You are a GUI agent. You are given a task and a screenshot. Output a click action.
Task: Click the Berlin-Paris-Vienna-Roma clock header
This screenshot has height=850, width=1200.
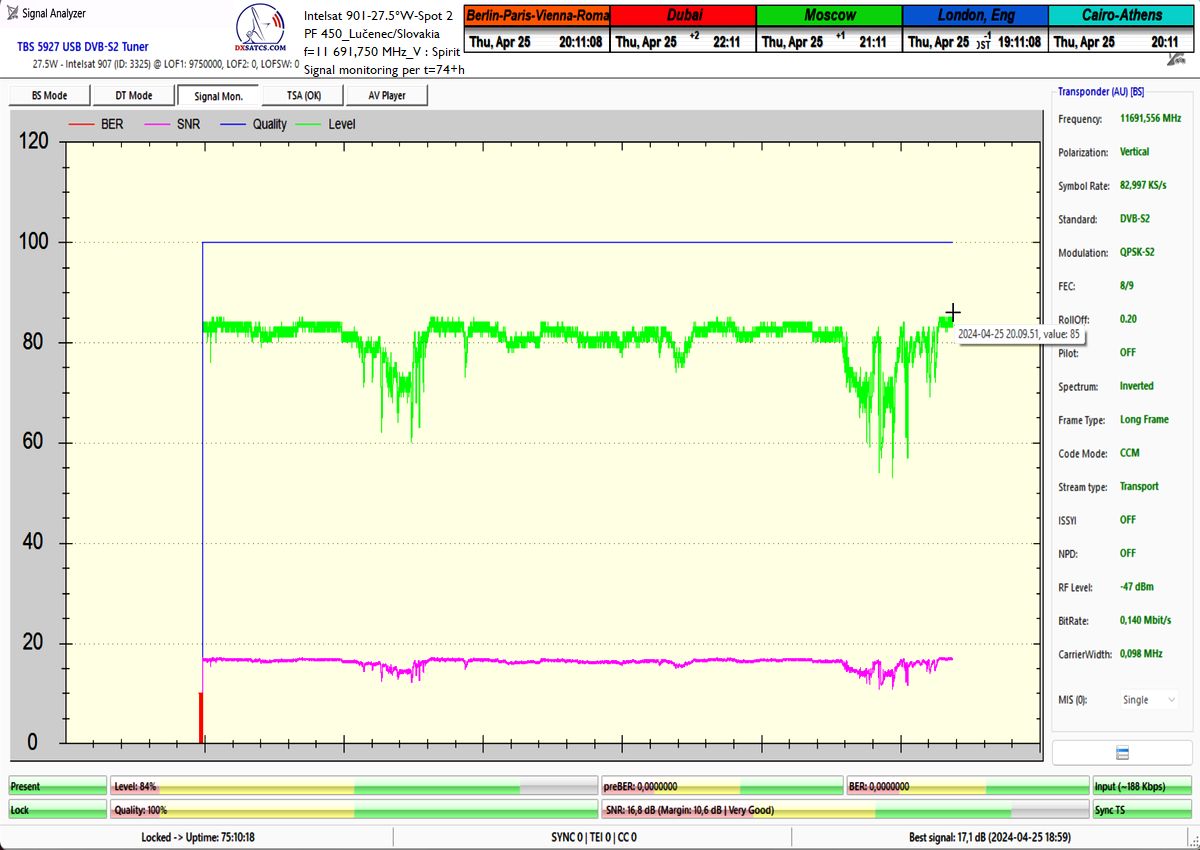(537, 15)
